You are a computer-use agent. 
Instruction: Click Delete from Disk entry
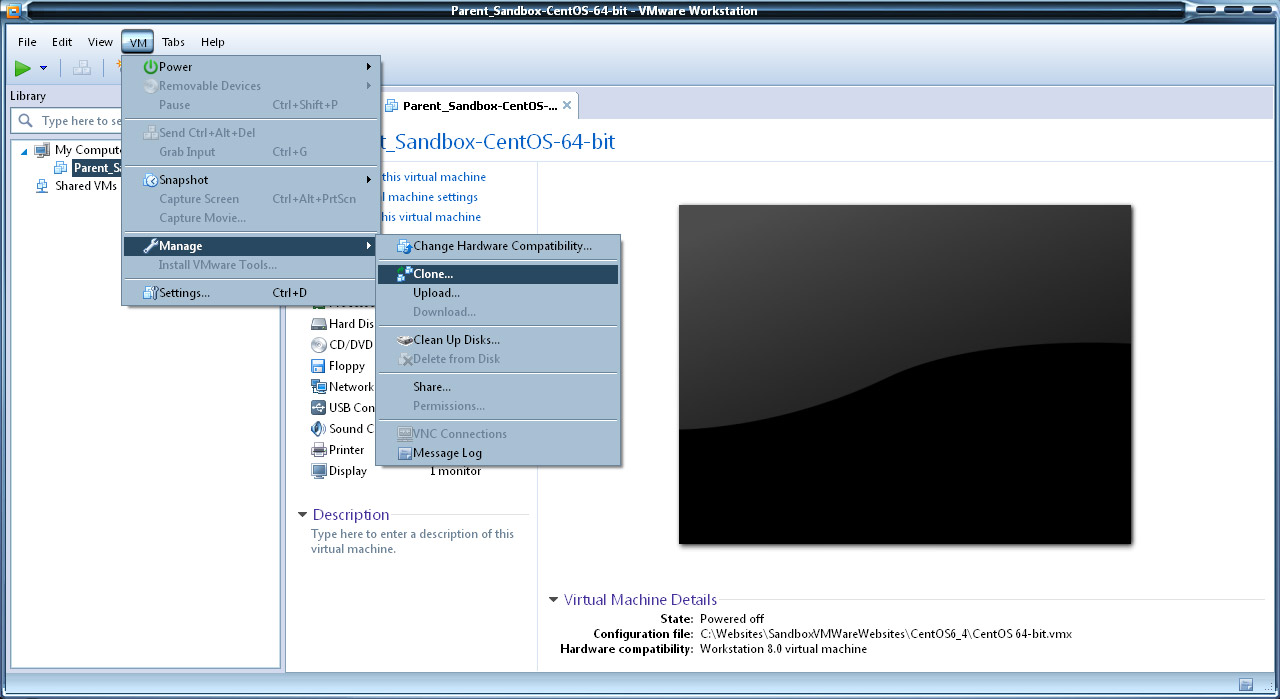point(498,359)
